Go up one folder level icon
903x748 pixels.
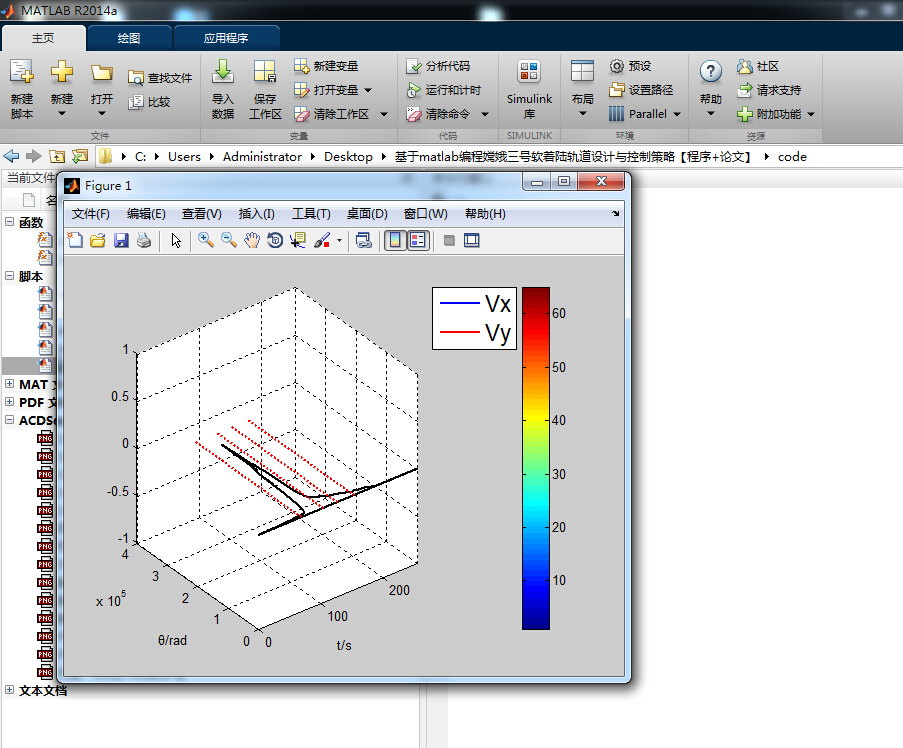click(57, 156)
